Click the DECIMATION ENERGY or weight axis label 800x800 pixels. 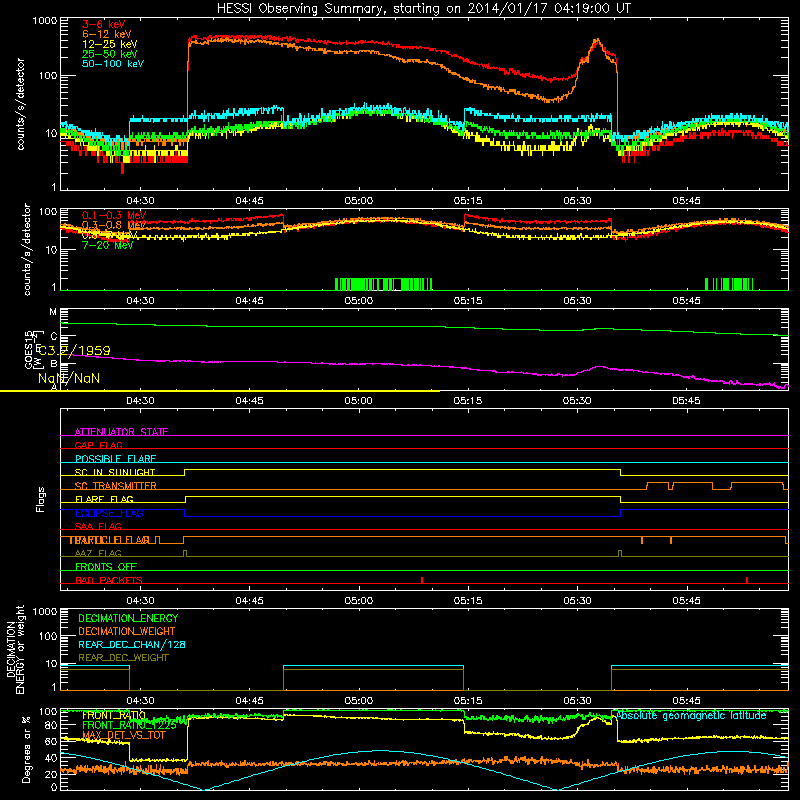15,649
